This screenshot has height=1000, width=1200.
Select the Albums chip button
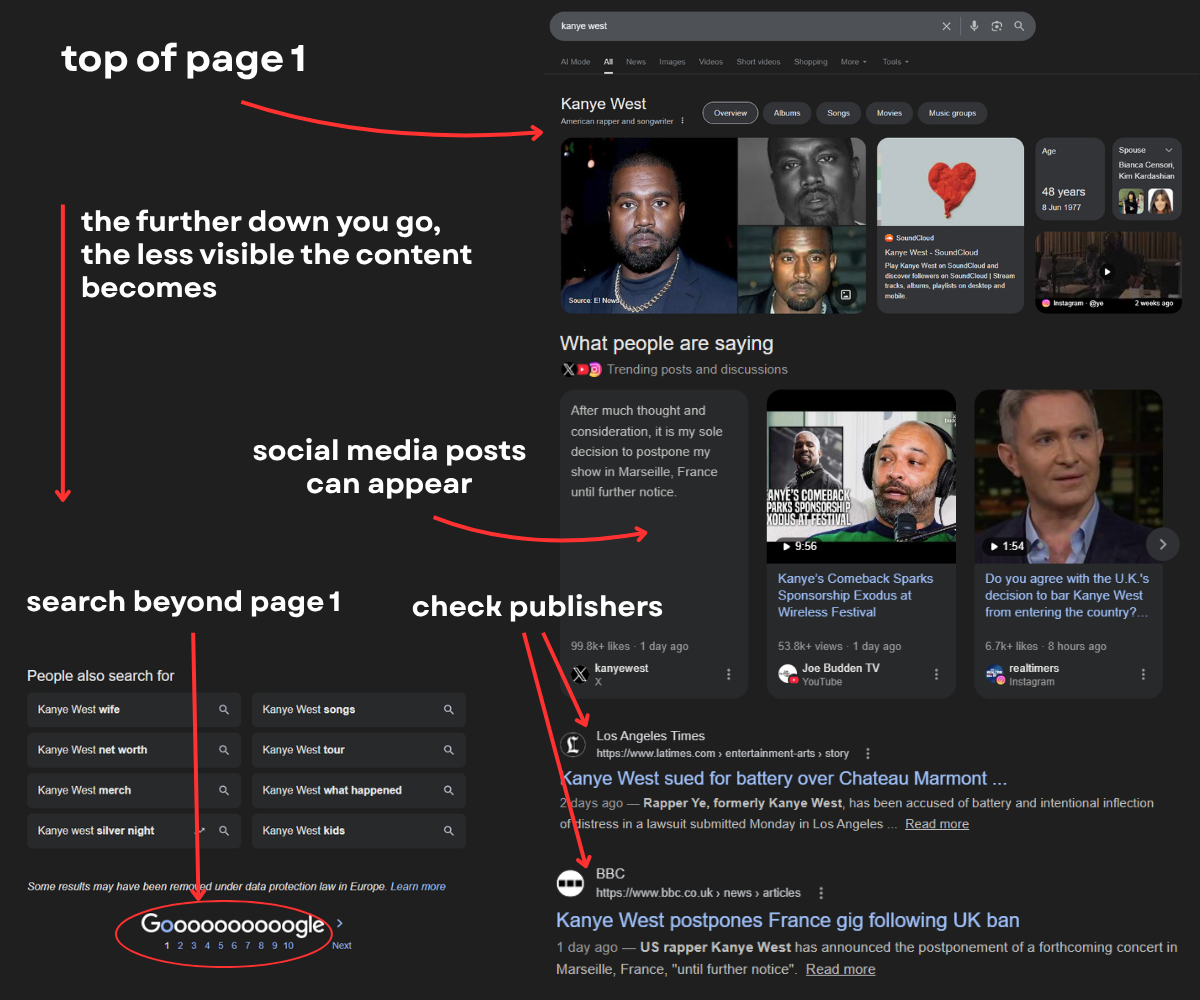point(787,113)
